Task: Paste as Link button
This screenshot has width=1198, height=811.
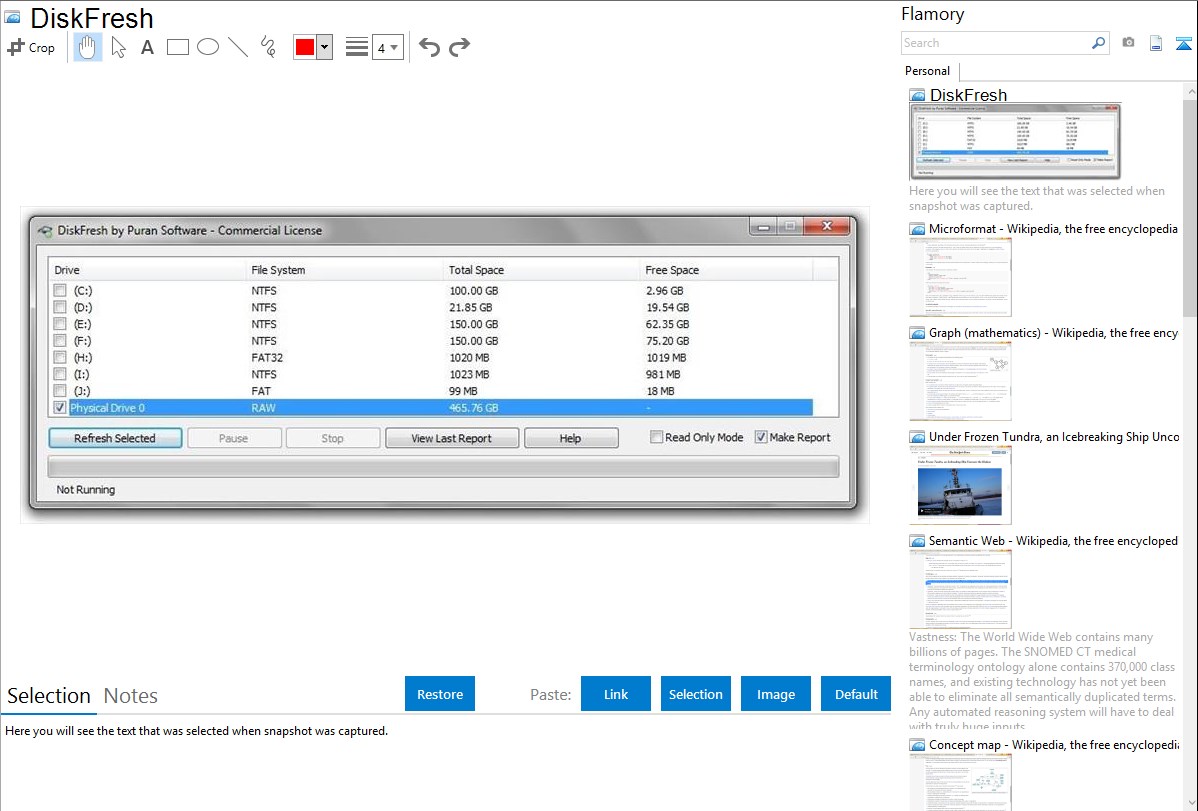Action: coord(616,693)
